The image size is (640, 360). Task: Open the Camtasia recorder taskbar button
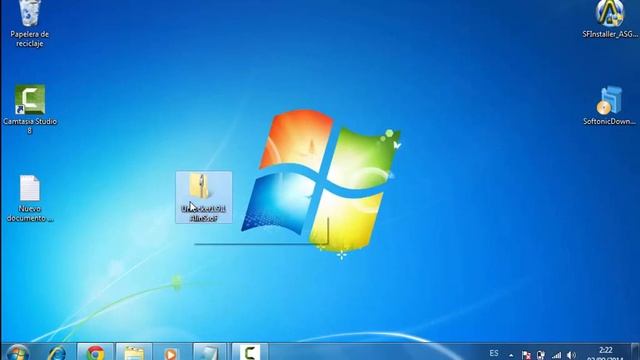click(x=250, y=353)
